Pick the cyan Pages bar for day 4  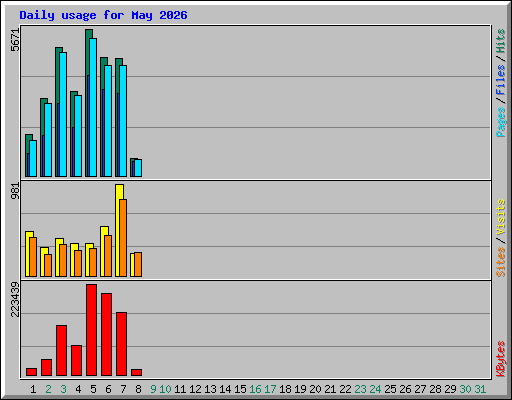(x=78, y=136)
